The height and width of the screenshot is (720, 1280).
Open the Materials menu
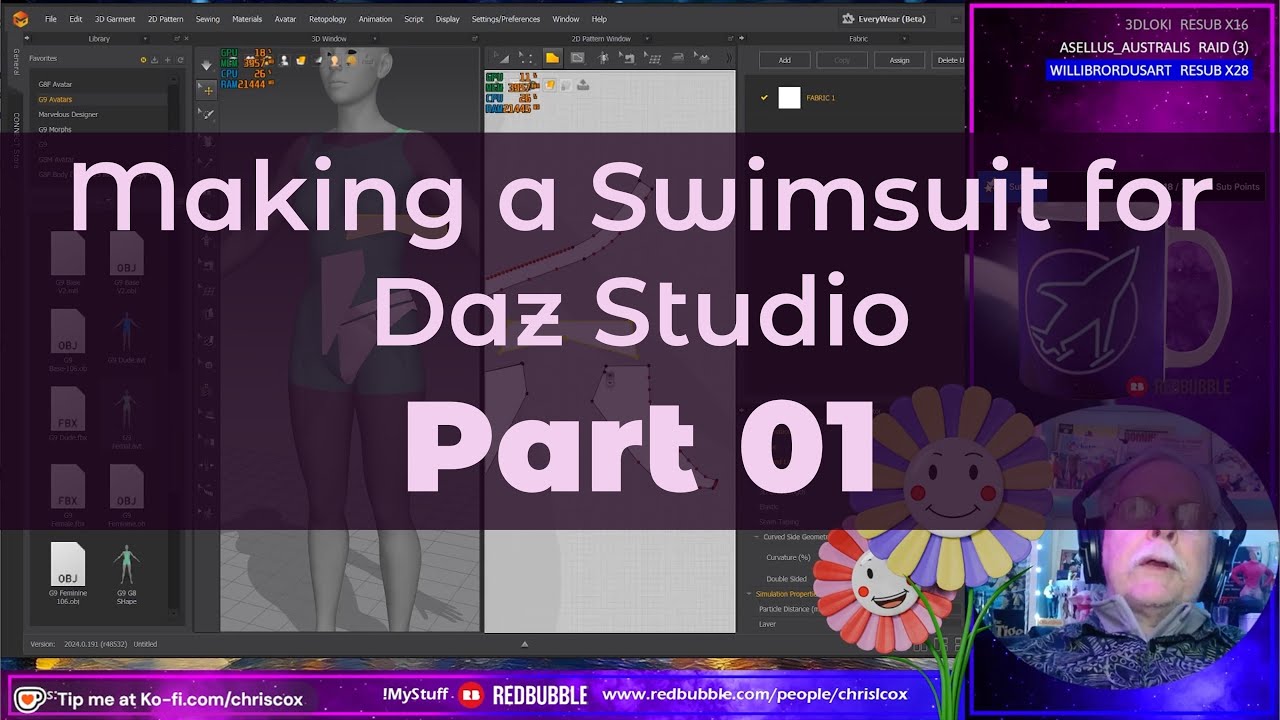[247, 19]
